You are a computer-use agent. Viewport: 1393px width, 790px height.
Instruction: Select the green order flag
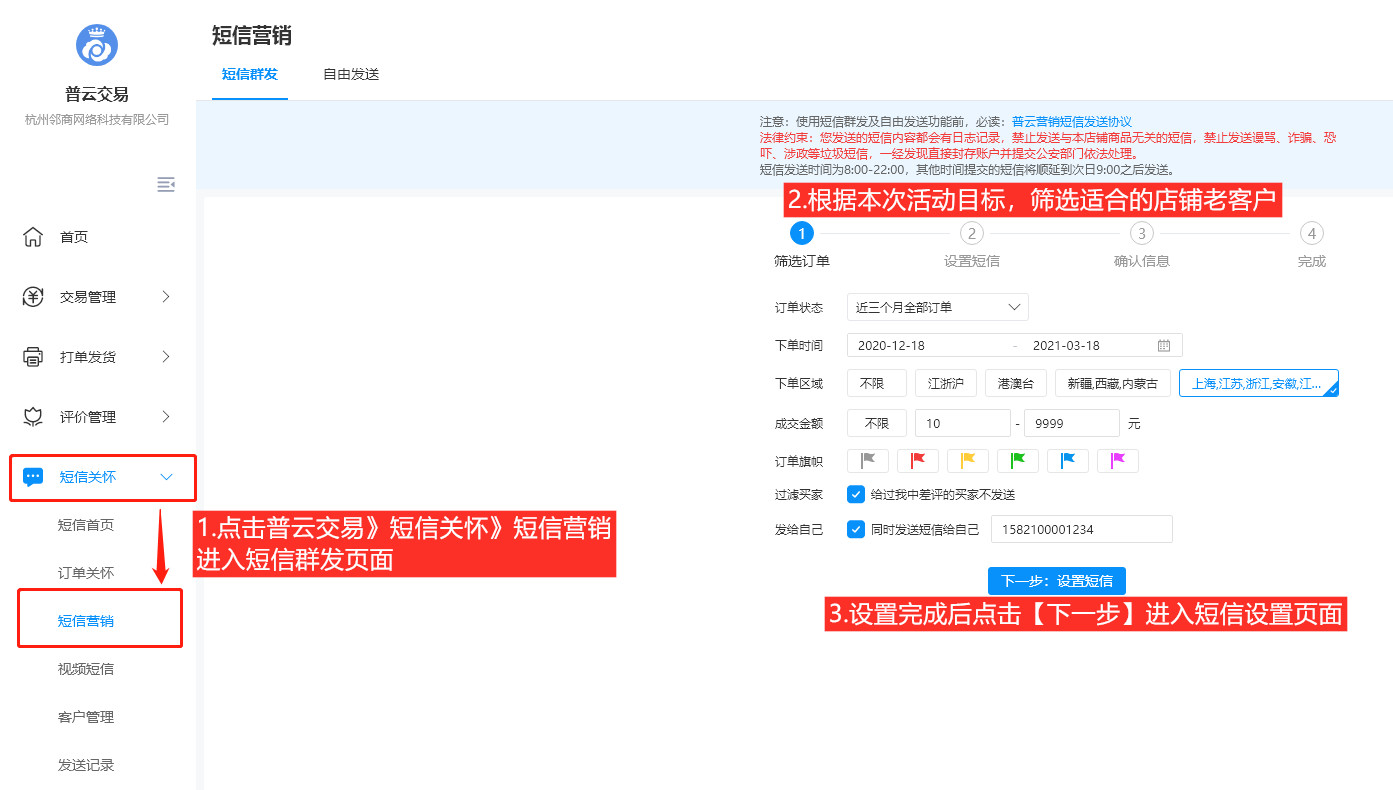pyautogui.click(x=1018, y=461)
